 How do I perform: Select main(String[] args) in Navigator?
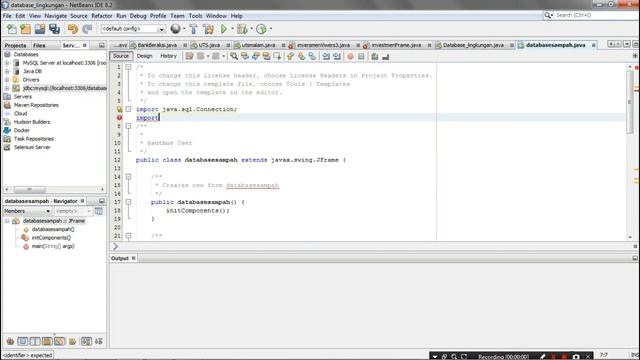tap(53, 246)
